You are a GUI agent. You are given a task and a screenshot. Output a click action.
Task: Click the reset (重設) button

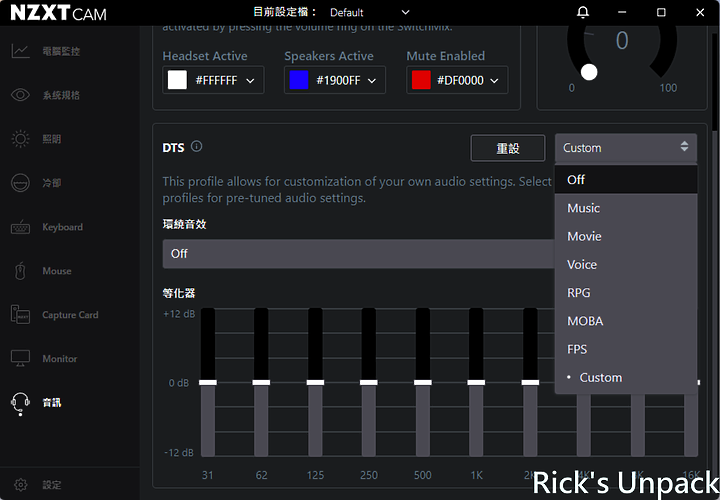coord(508,148)
